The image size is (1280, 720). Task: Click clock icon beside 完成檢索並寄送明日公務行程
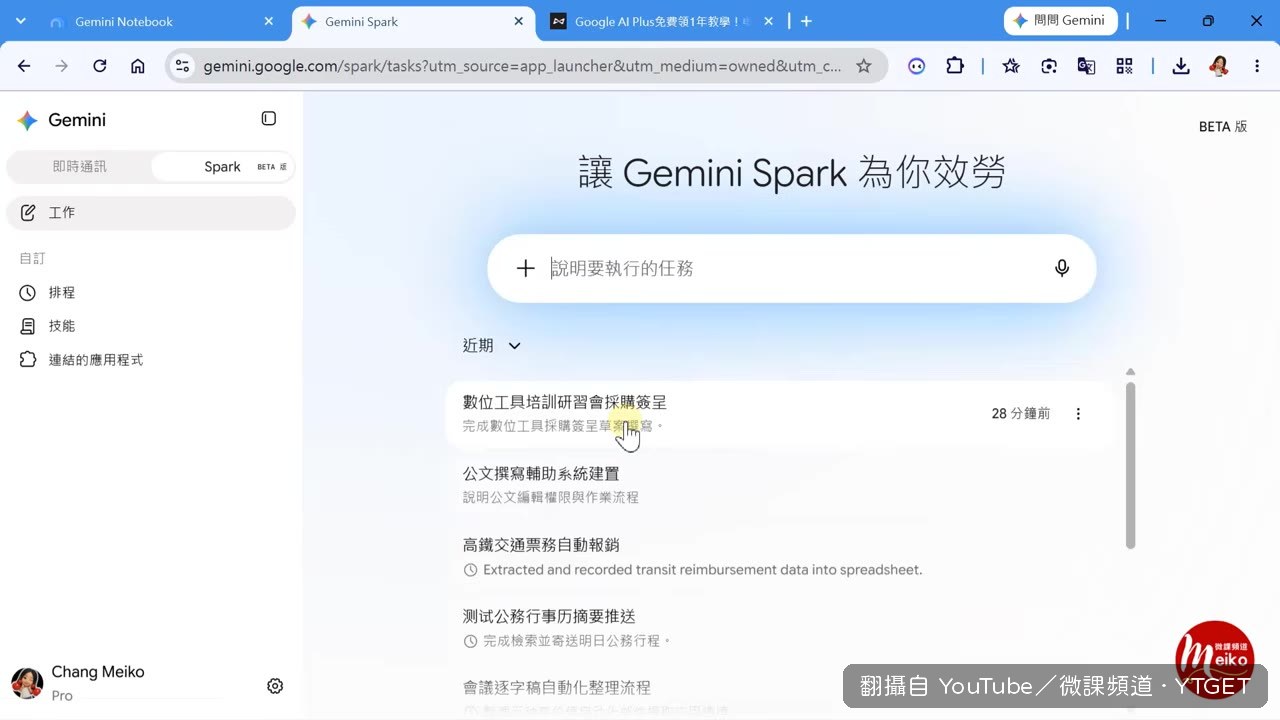coord(470,641)
